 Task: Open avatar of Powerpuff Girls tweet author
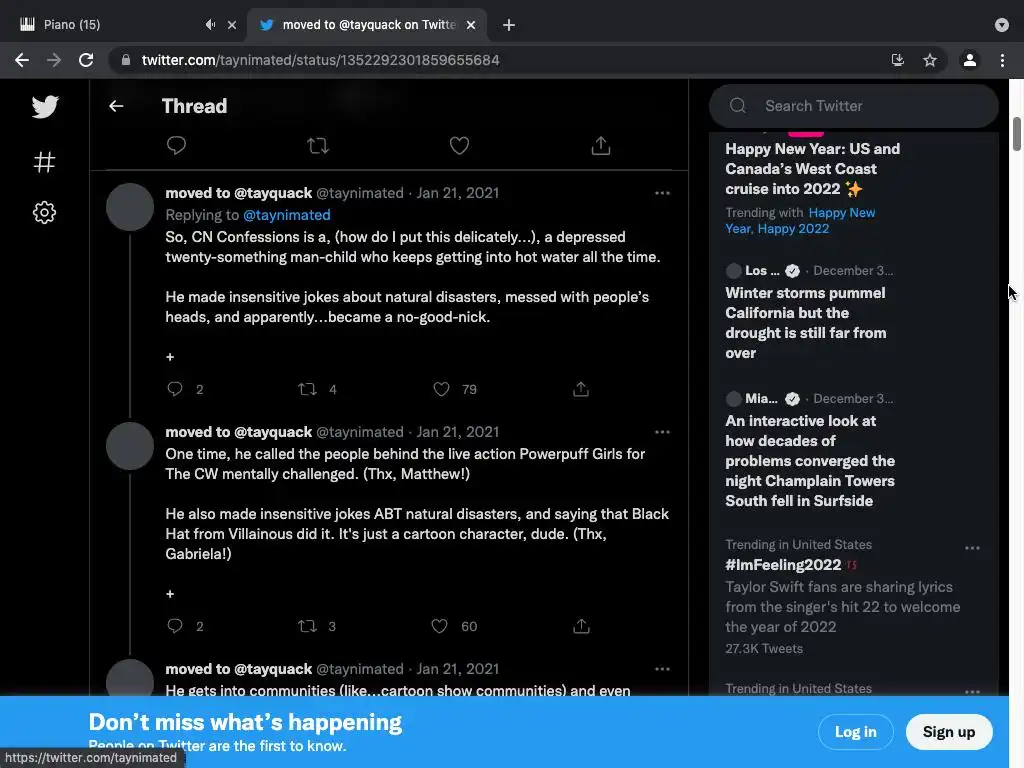point(130,446)
